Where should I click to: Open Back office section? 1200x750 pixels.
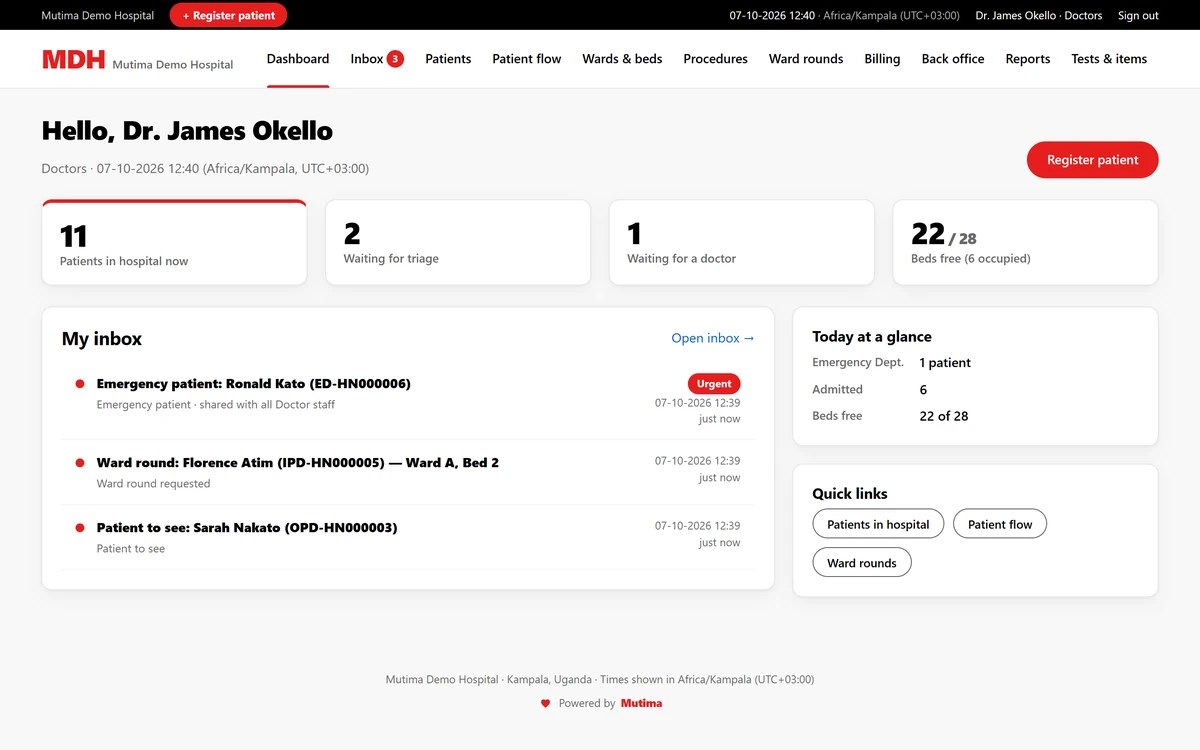953,59
